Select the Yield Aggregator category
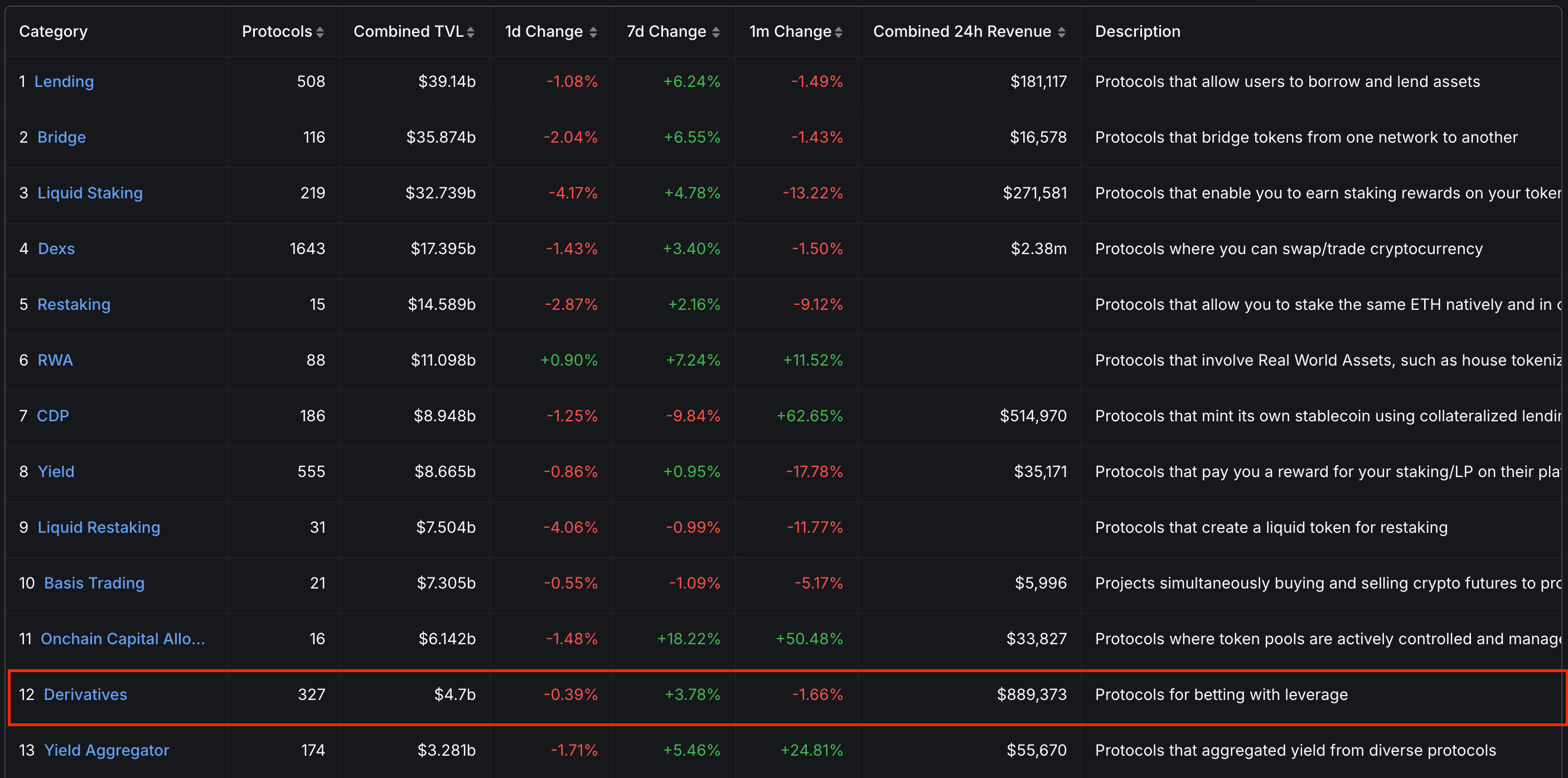This screenshot has width=1568, height=778. coord(106,750)
